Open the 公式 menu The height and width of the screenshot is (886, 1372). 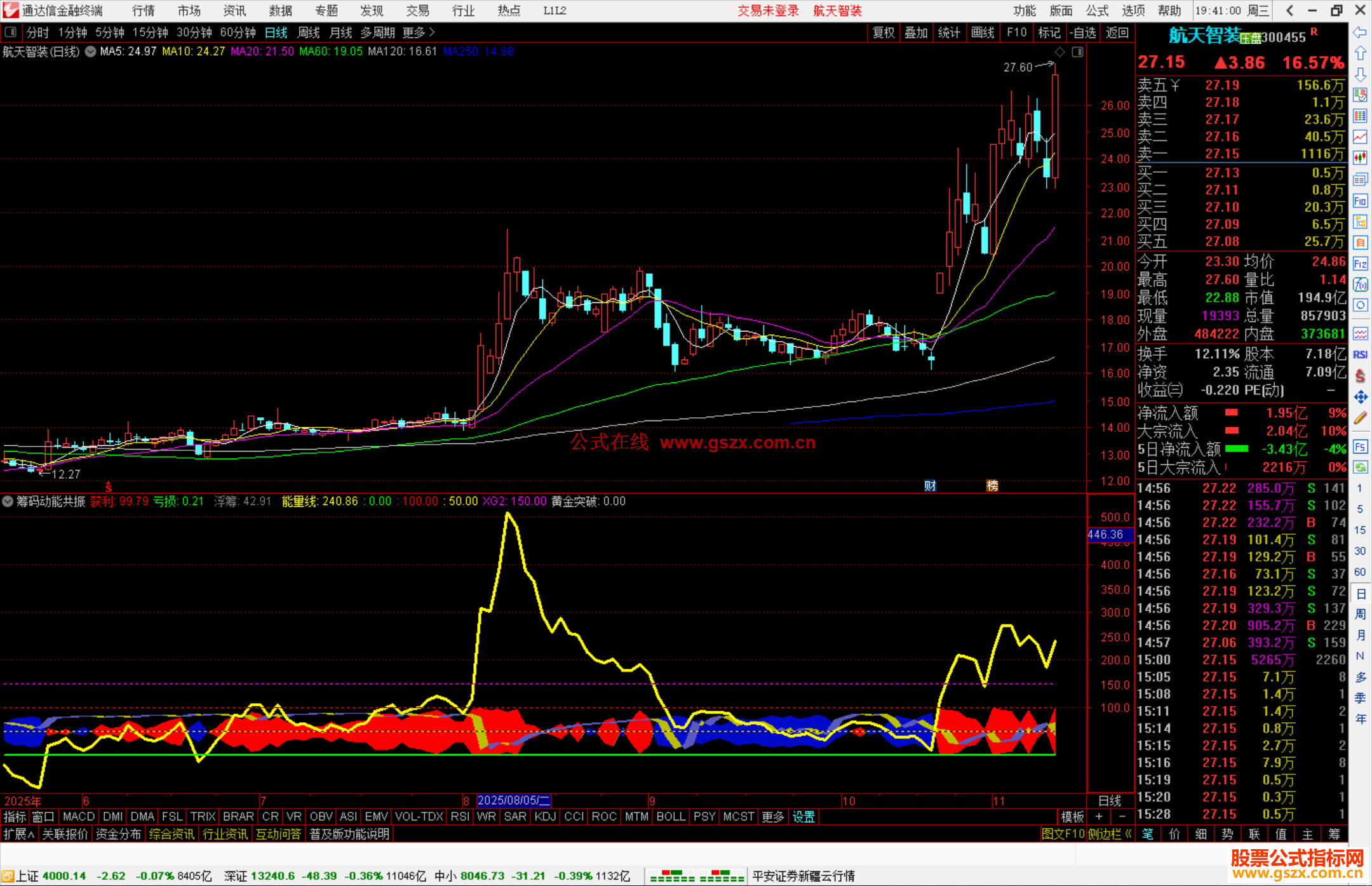coord(1097,11)
